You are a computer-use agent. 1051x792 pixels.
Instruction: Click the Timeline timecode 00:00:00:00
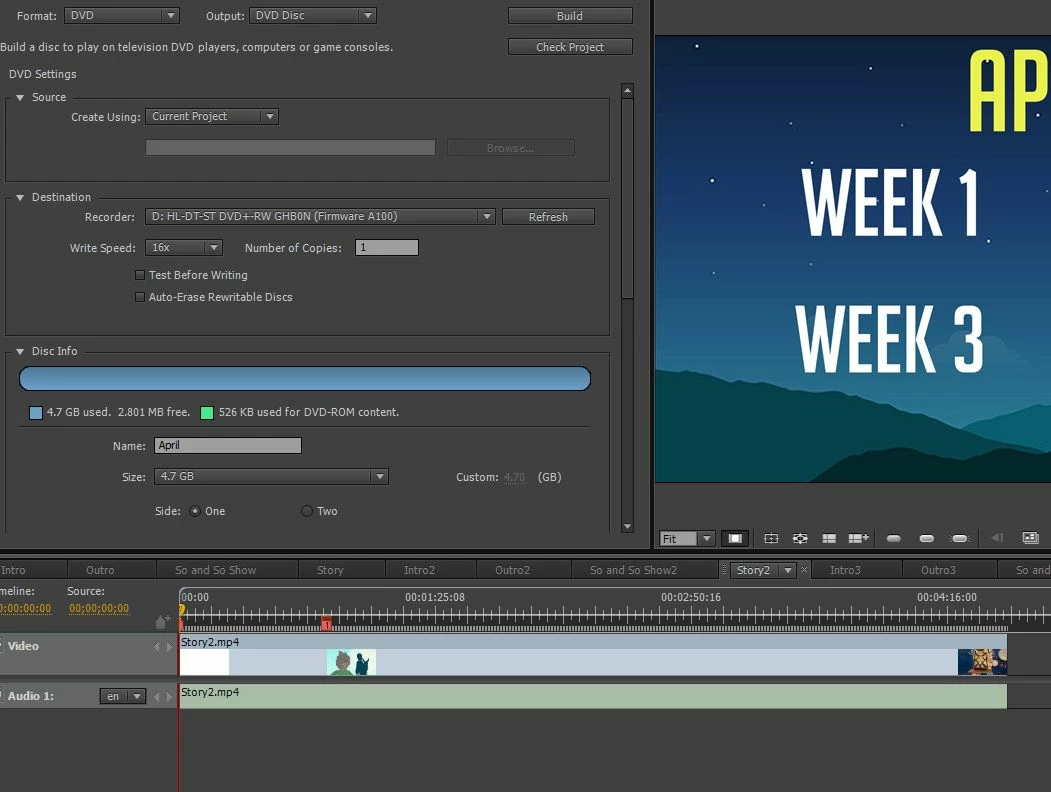pyautogui.click(x=25, y=608)
